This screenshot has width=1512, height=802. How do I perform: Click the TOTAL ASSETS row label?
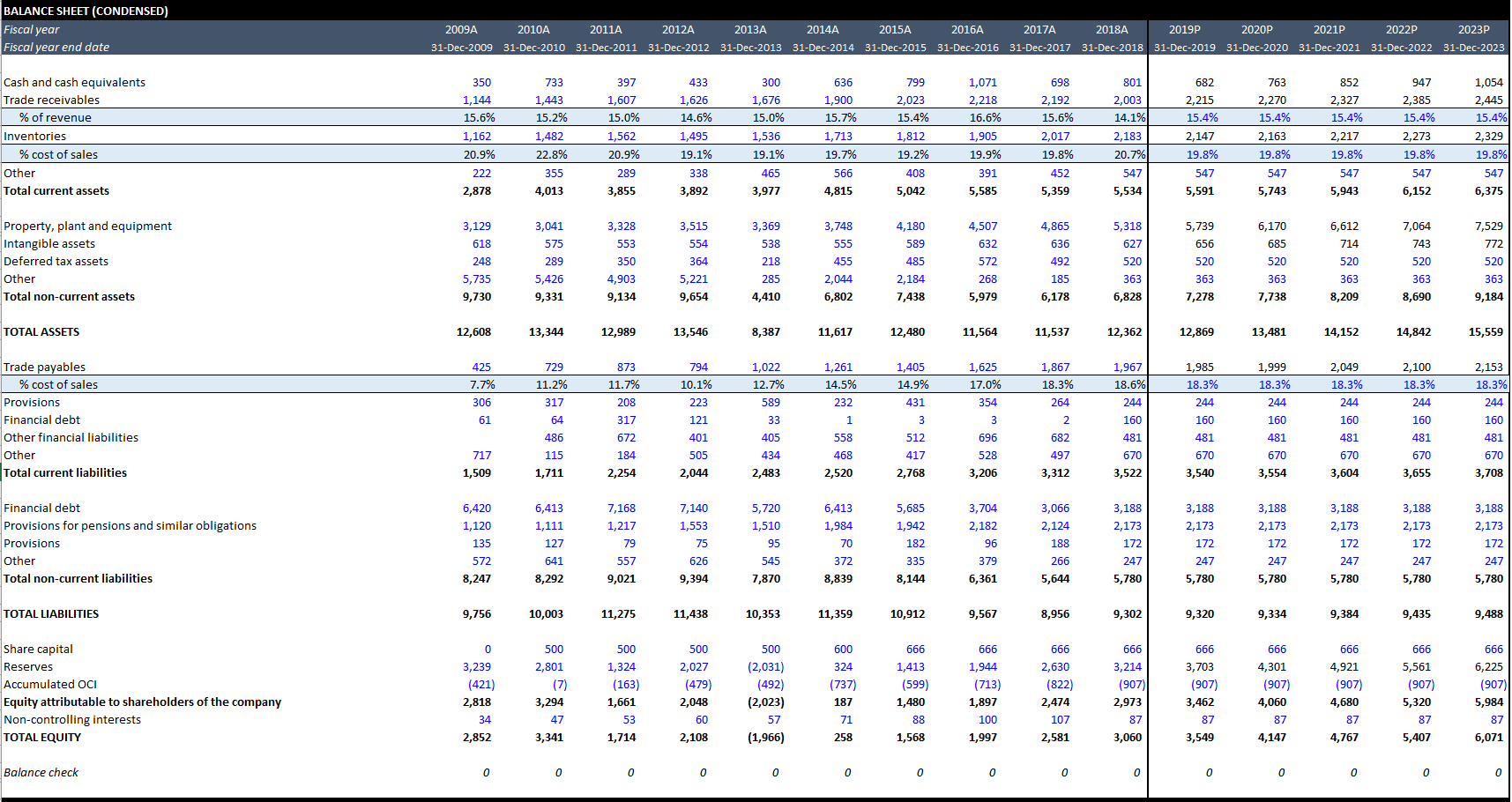[41, 332]
